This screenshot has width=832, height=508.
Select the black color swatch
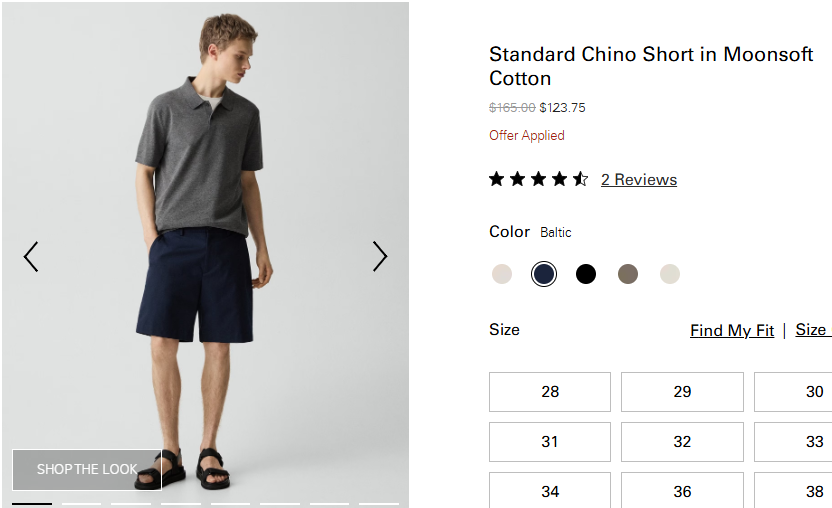(x=586, y=274)
